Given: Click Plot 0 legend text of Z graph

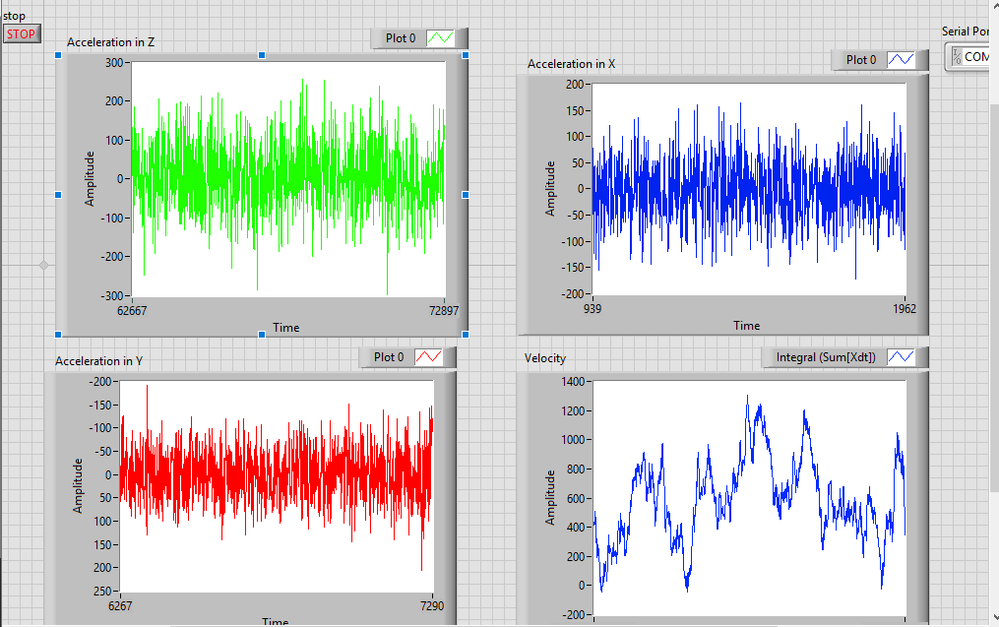Looking at the screenshot, I should [400, 38].
